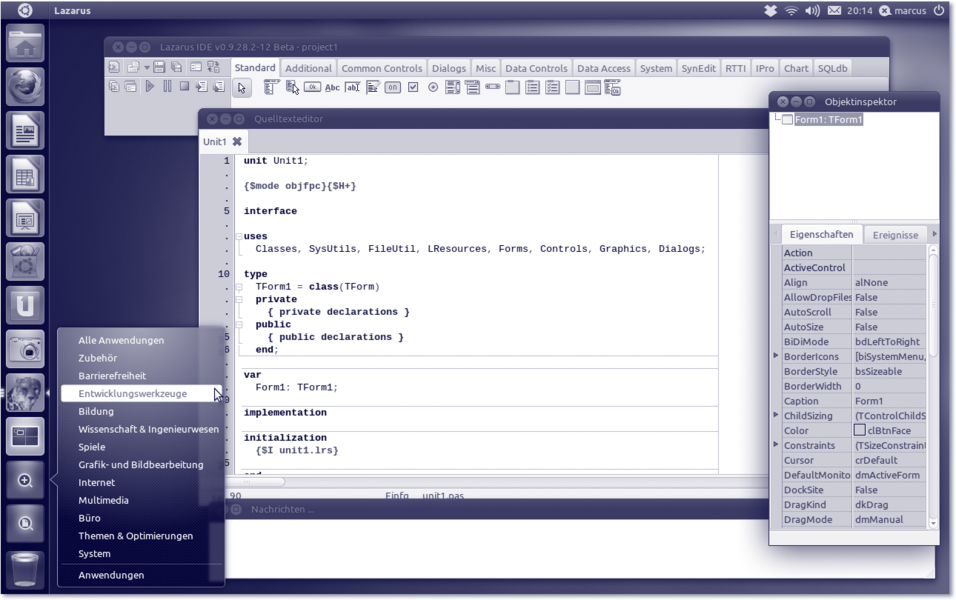Open the Common Controls palette tab
This screenshot has height=600, width=956.
tap(381, 68)
